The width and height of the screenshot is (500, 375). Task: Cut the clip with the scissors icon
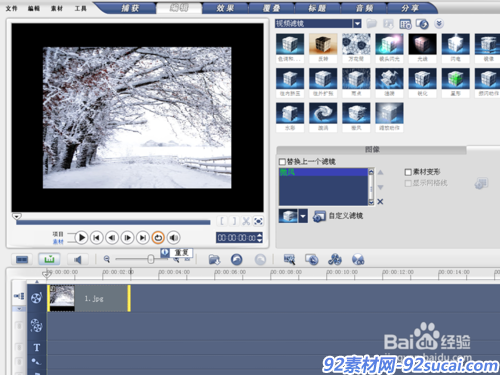tap(246, 221)
